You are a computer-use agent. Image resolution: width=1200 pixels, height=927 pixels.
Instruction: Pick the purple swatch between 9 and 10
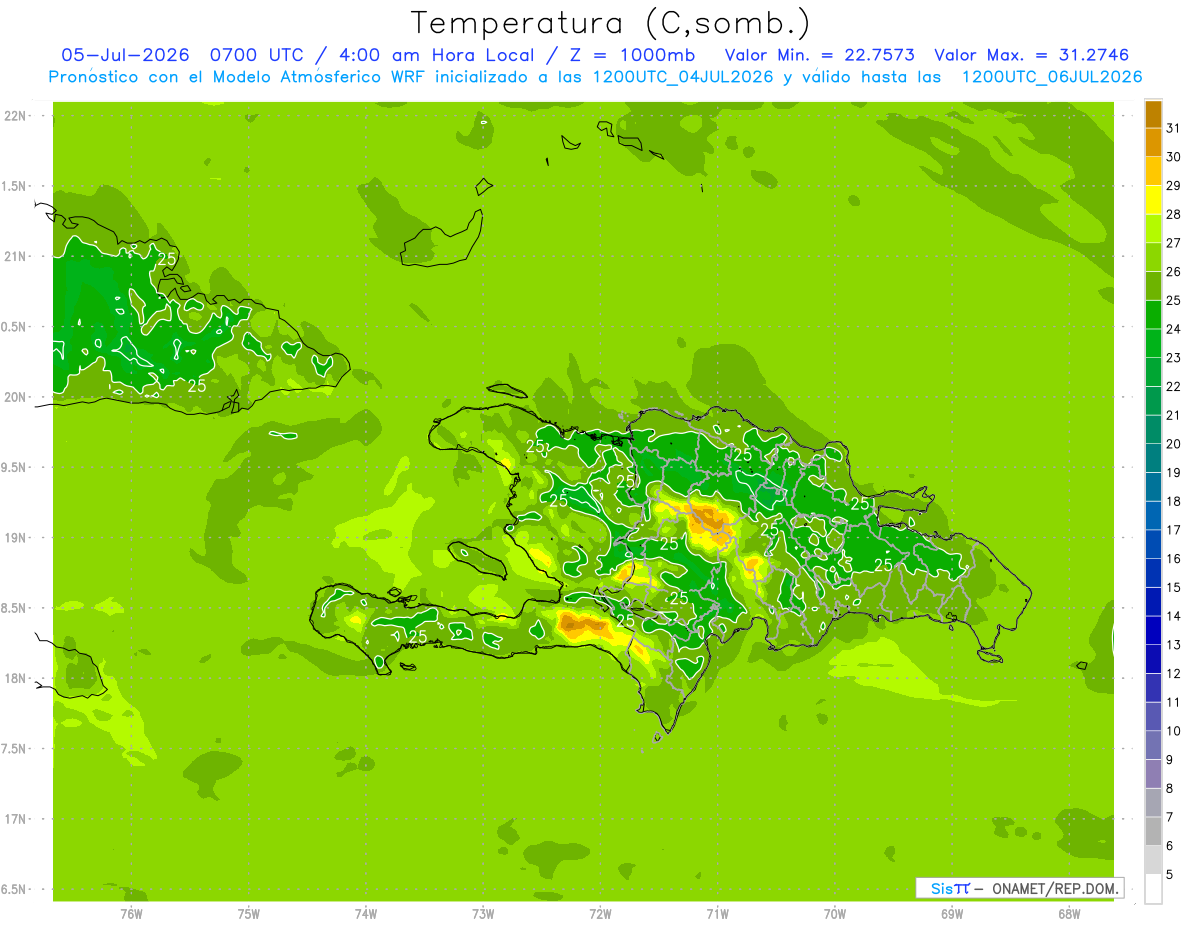pos(1153,745)
